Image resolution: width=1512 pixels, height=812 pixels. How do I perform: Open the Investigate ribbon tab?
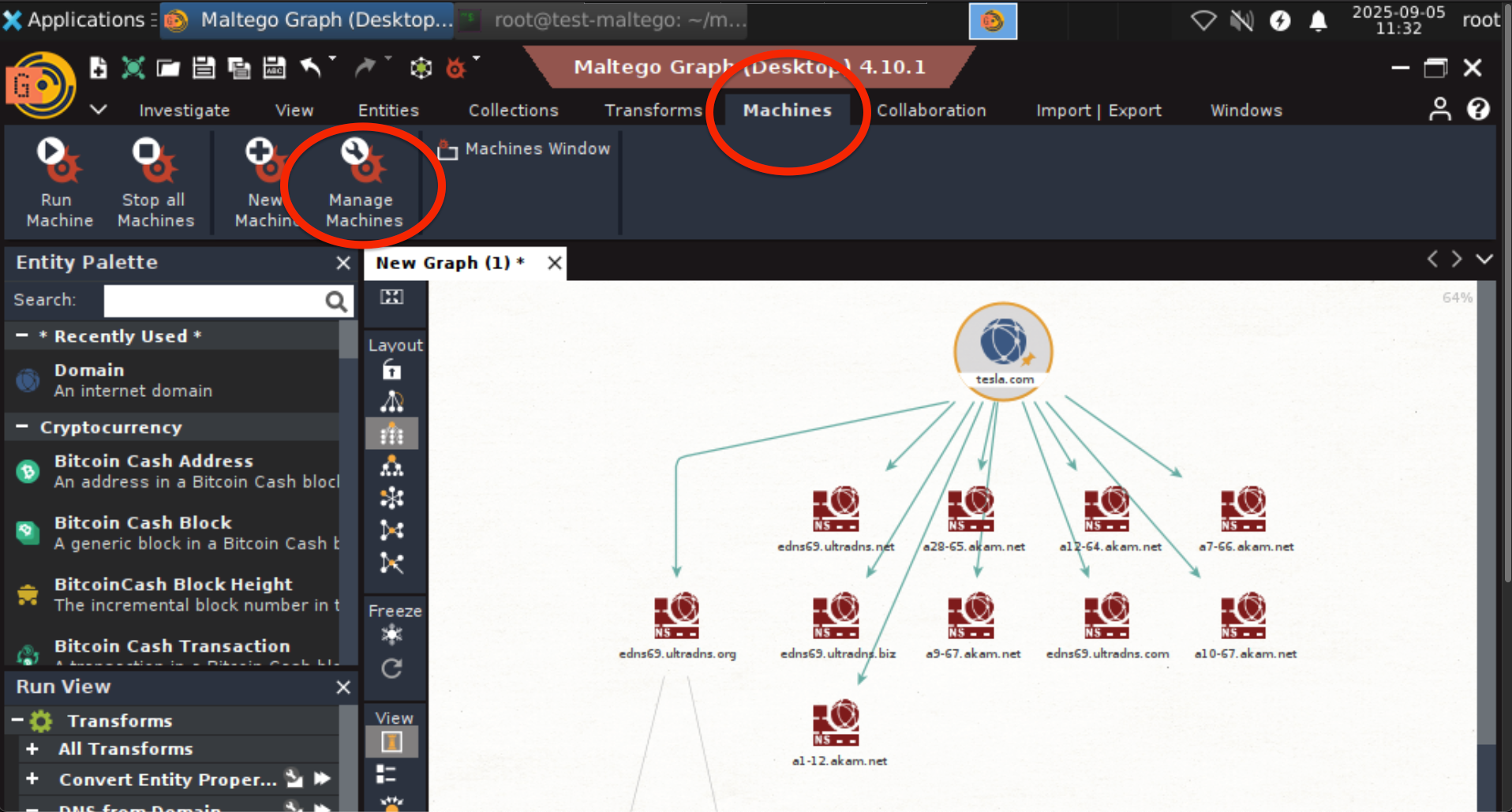point(185,110)
